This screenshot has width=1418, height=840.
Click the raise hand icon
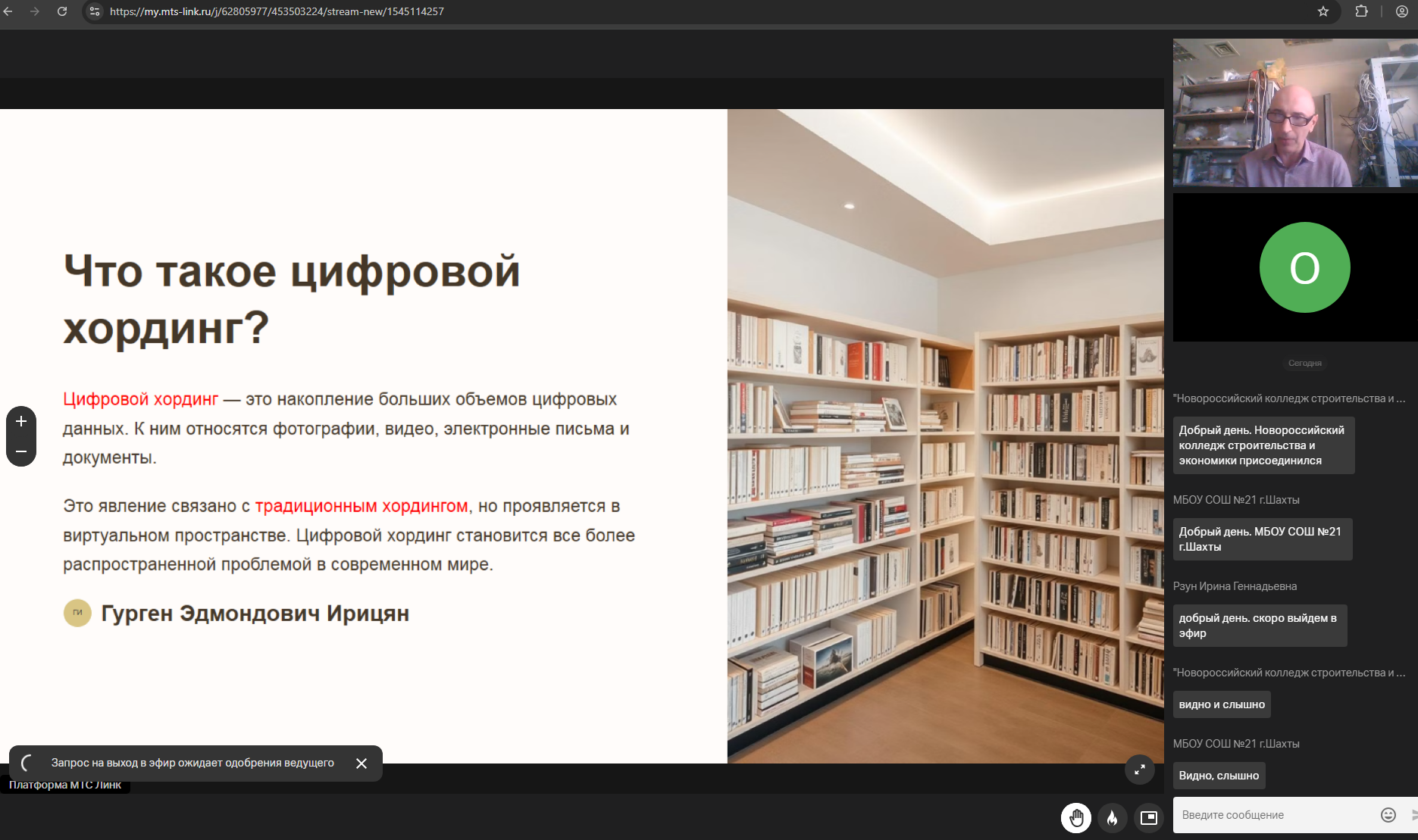coord(1076,818)
